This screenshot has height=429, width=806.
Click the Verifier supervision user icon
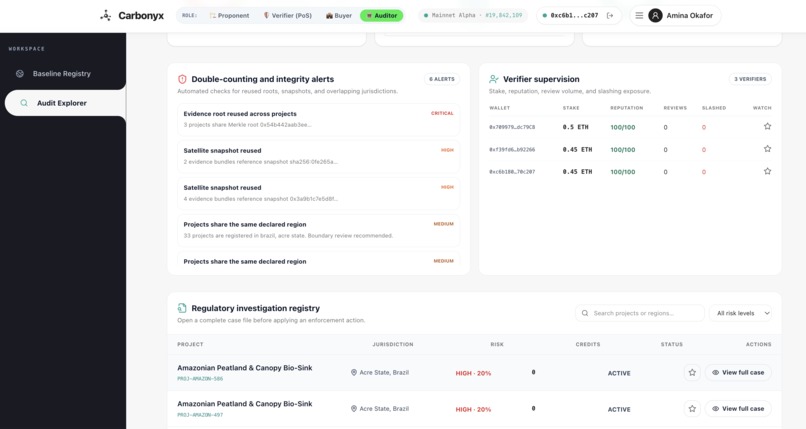(493, 79)
